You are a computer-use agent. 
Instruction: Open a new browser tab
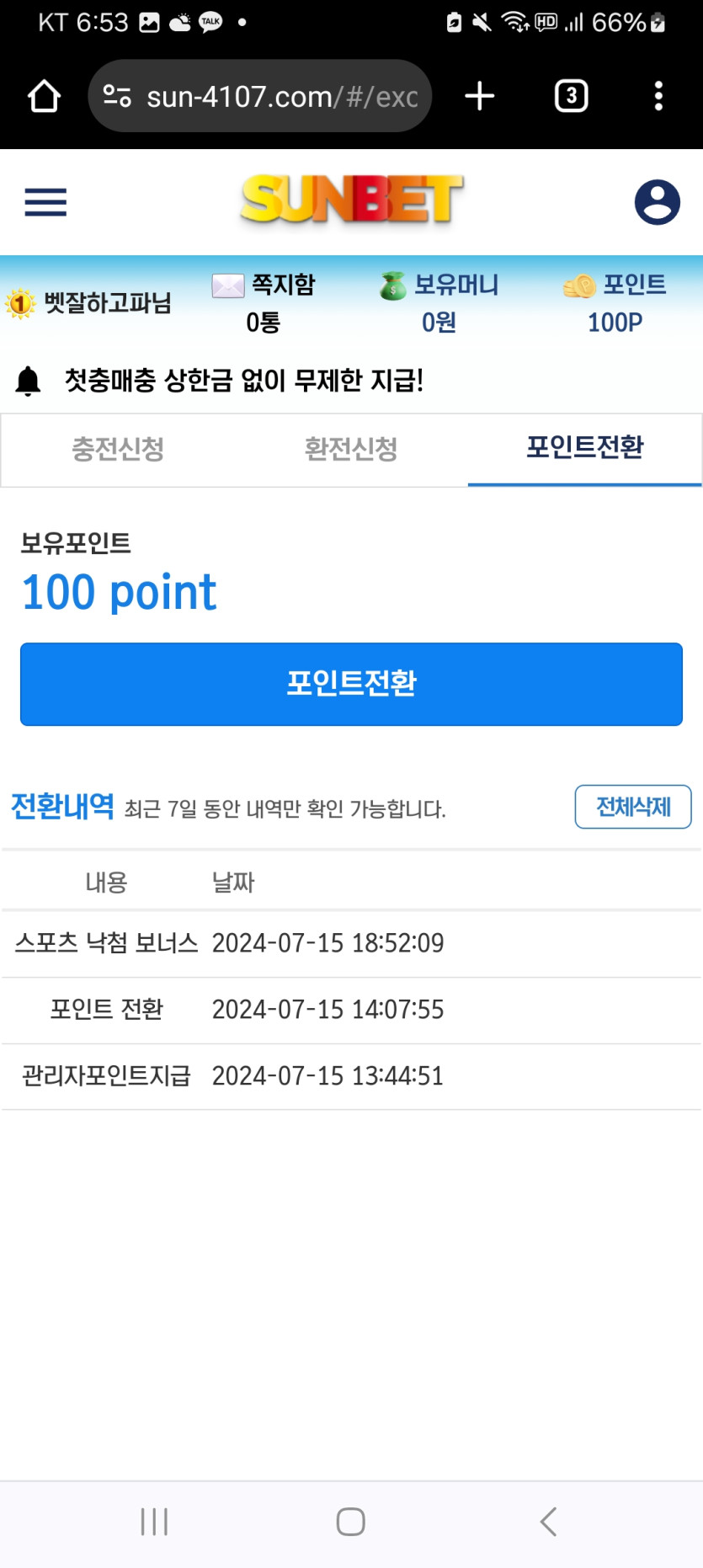[x=479, y=96]
